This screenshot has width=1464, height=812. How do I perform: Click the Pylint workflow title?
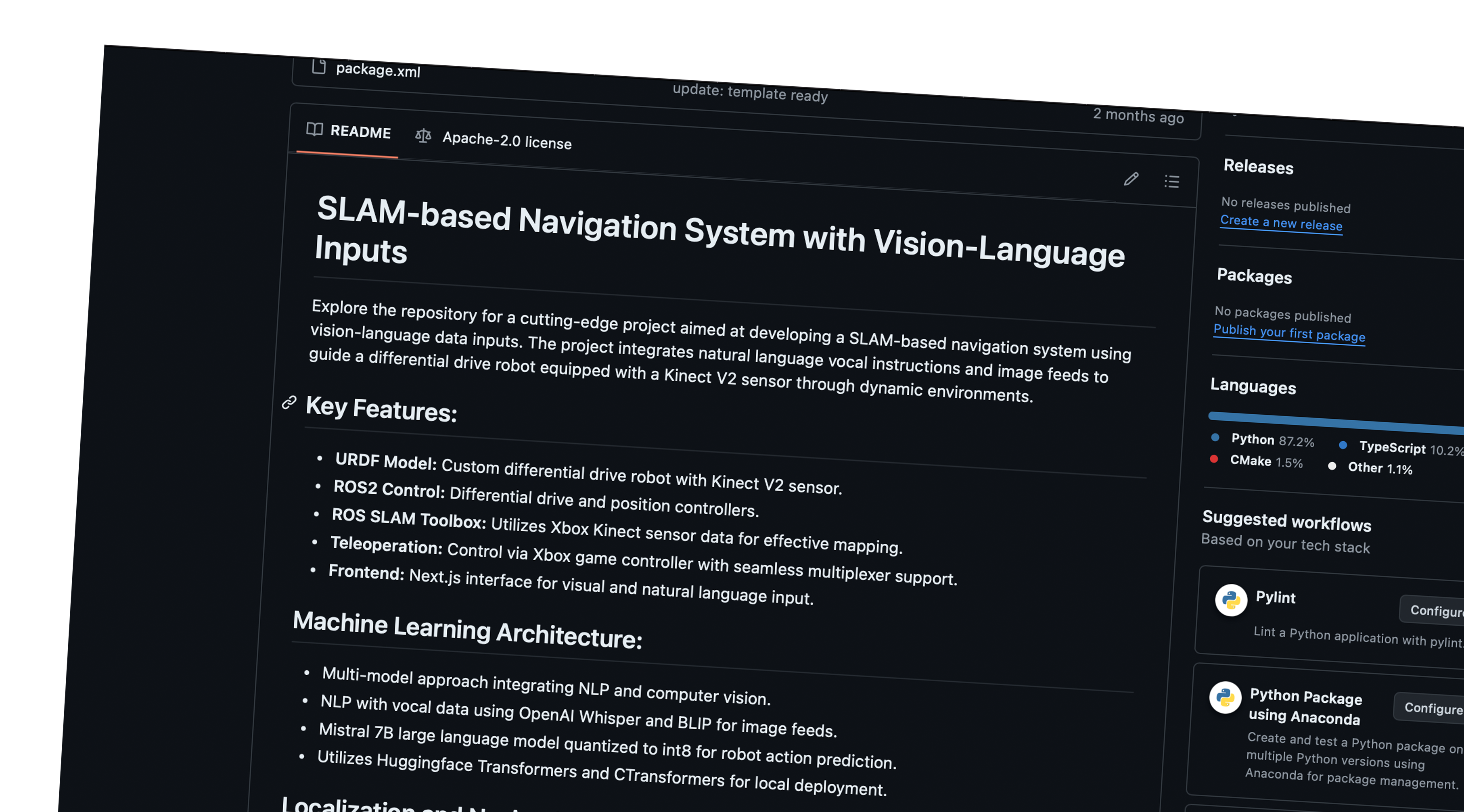pyautogui.click(x=1275, y=597)
